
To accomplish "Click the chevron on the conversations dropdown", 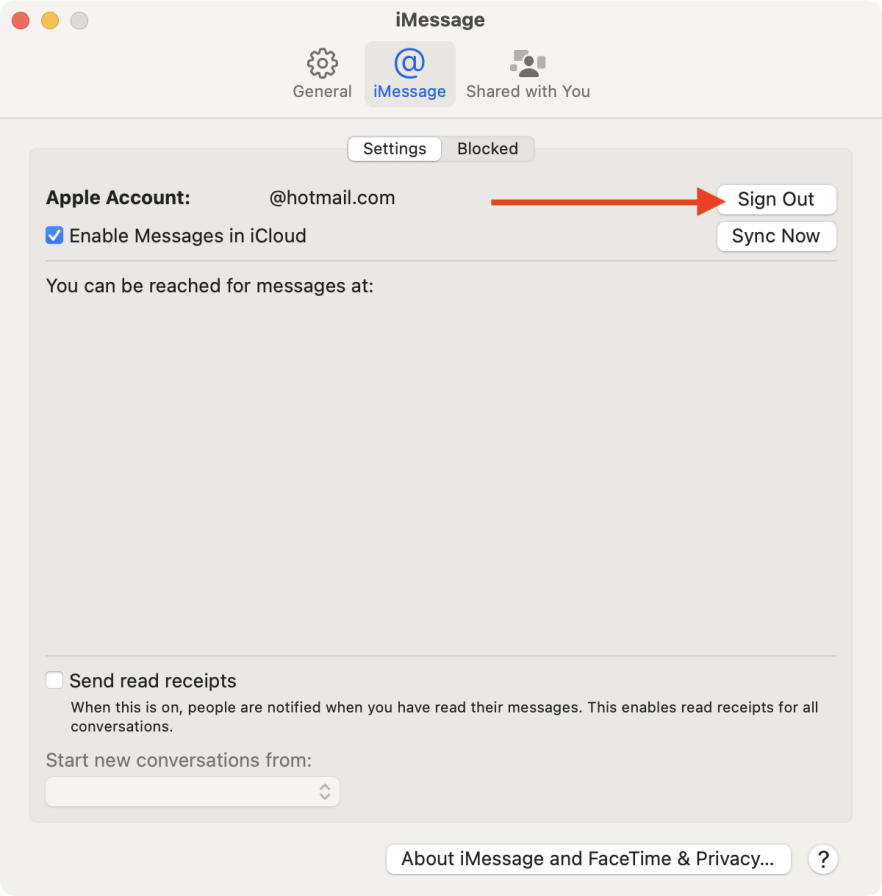I will pos(325,791).
